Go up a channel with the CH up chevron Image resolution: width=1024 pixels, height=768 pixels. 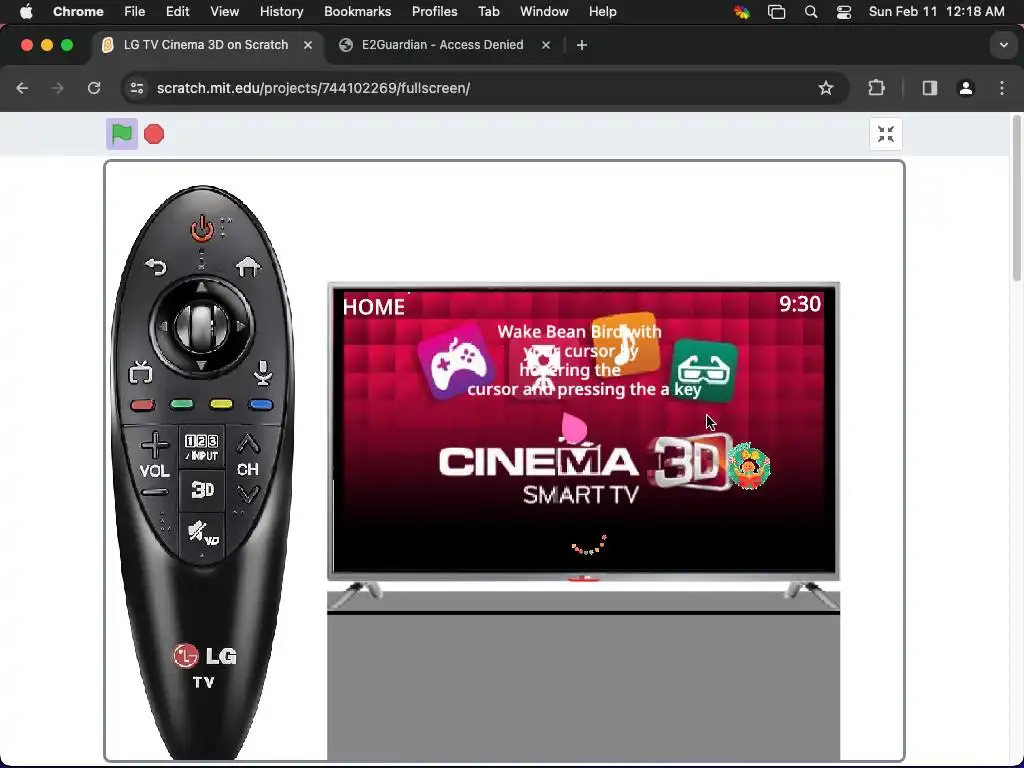point(248,444)
